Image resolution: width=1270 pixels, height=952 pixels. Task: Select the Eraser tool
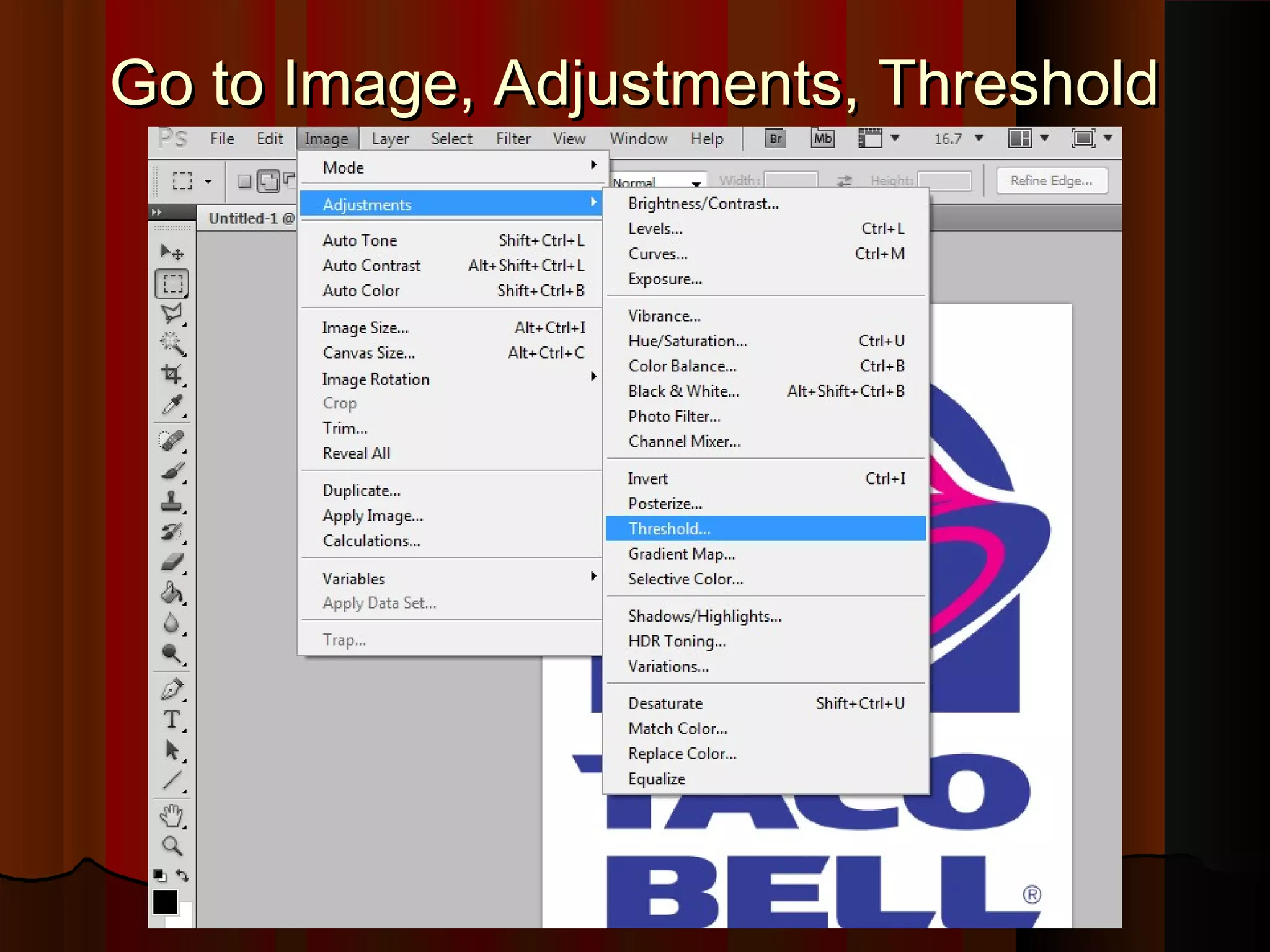tap(172, 562)
